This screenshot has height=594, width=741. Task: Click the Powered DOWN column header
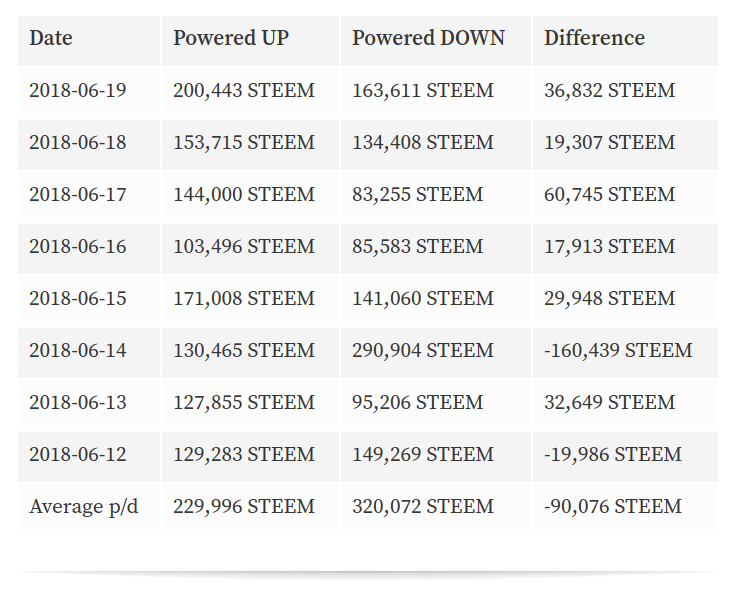pos(436,41)
